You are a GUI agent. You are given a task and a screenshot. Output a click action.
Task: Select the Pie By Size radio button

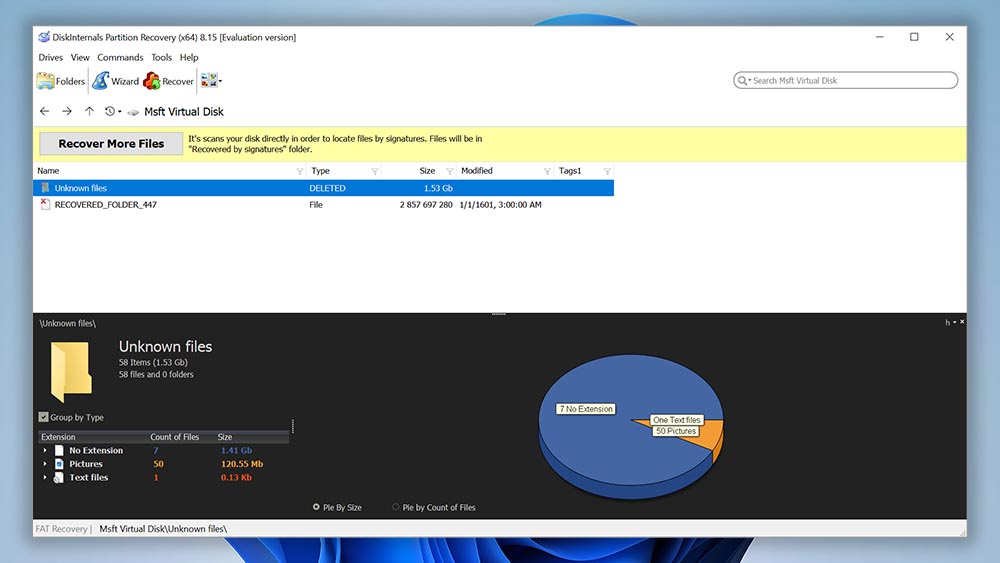(316, 507)
